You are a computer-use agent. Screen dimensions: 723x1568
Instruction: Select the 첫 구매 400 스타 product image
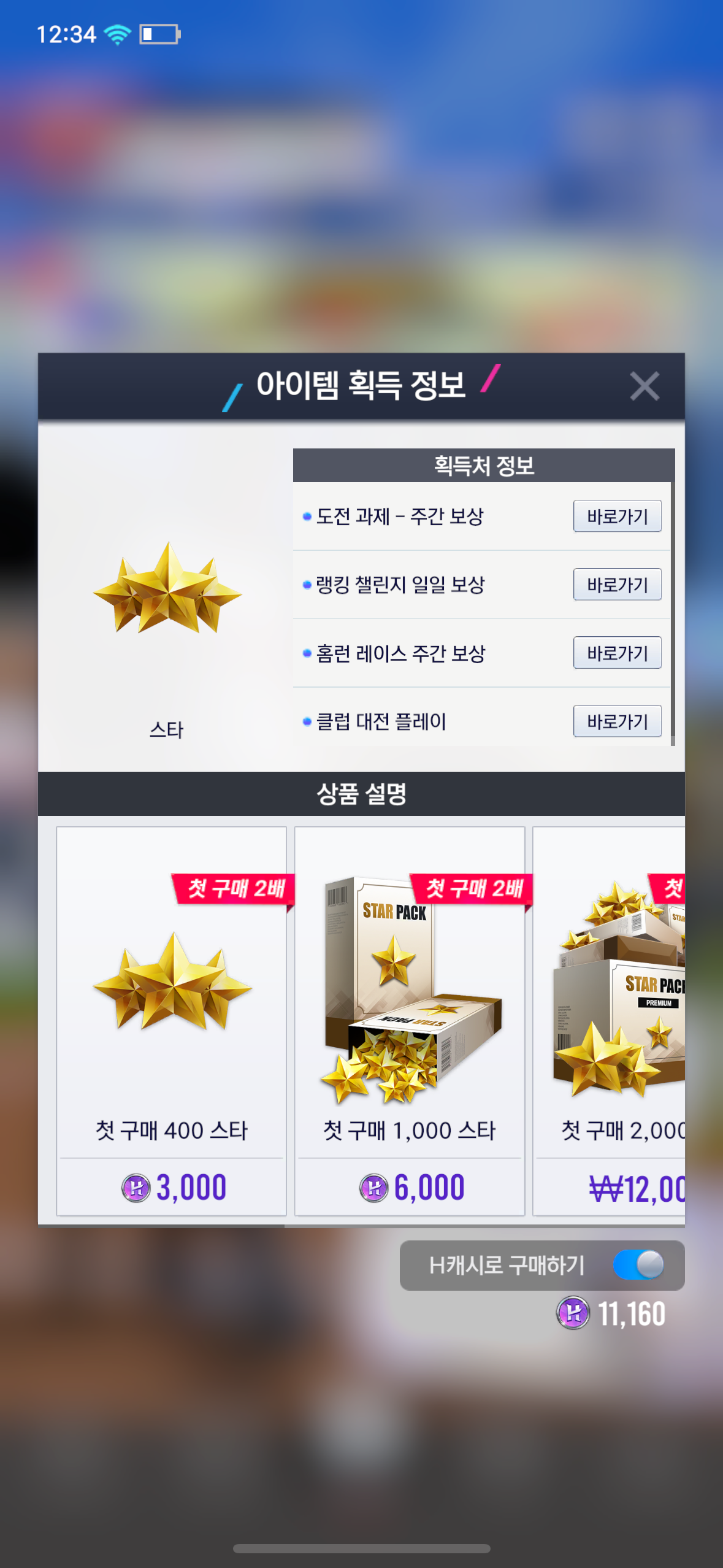coord(172,980)
